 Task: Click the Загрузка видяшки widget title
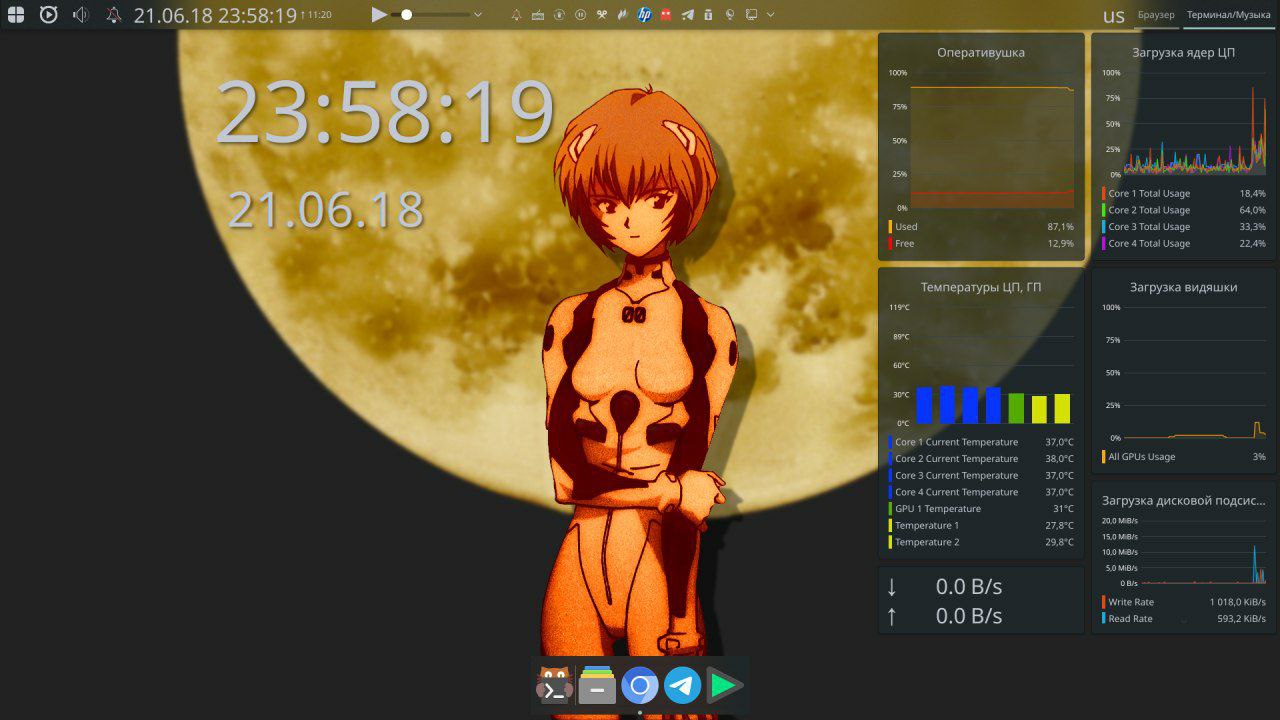point(1184,287)
